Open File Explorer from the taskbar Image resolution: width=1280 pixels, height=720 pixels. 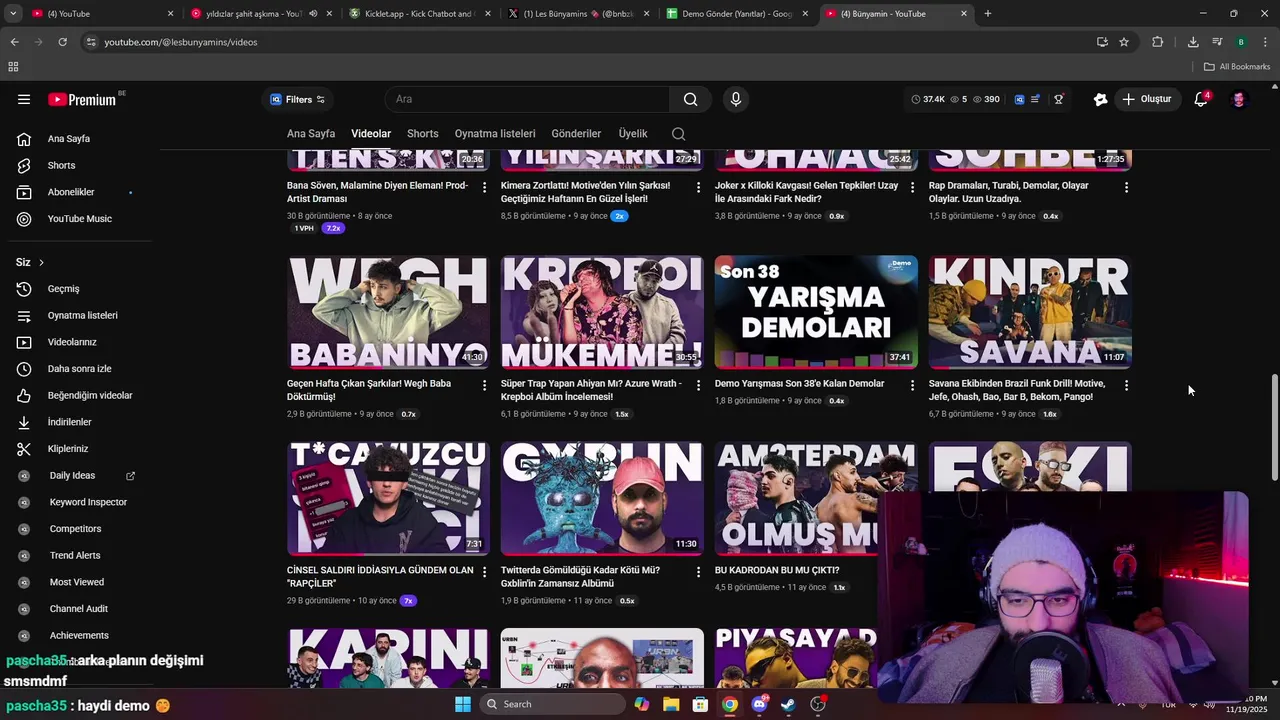tap(671, 704)
